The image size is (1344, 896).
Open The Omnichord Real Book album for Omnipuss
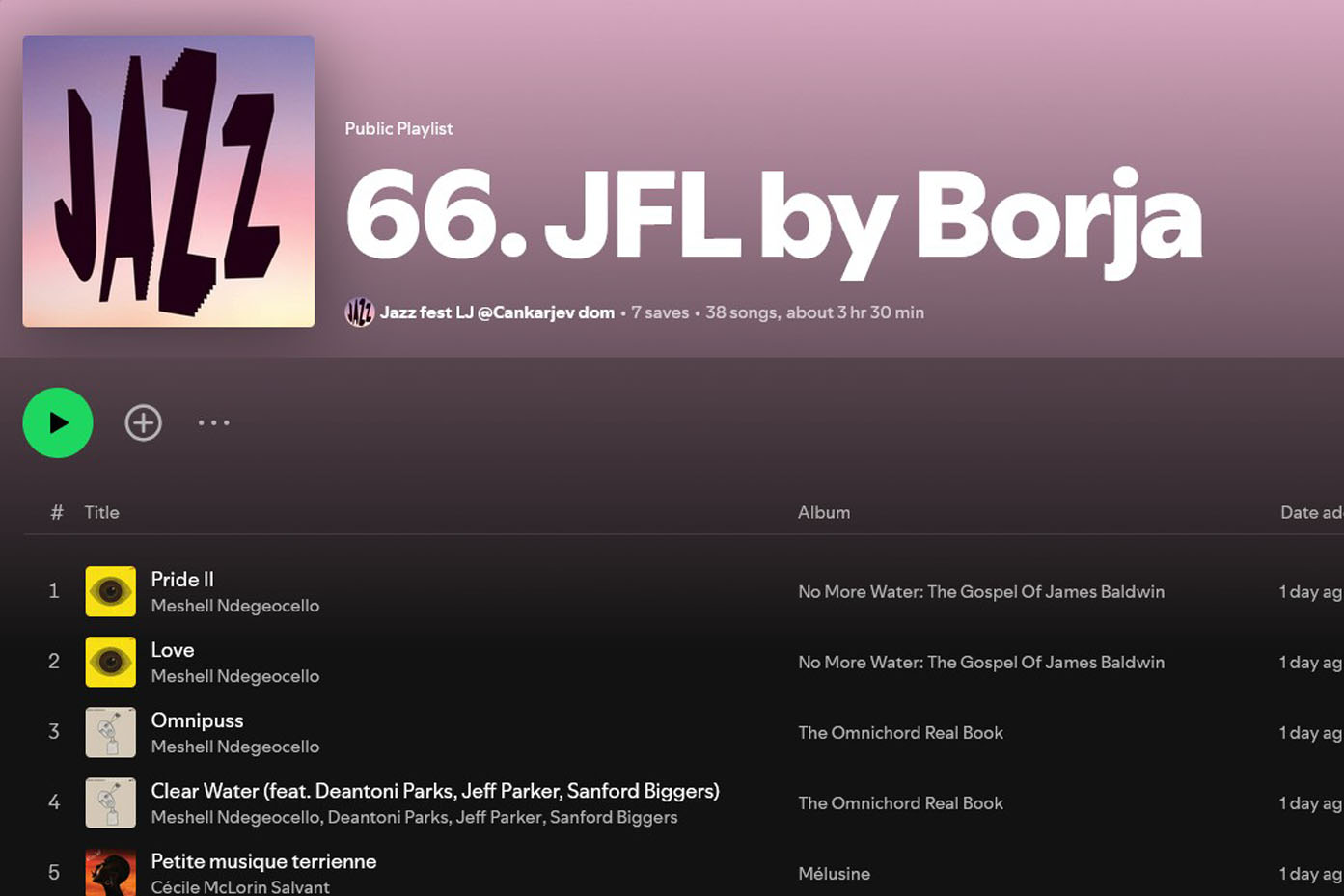click(900, 732)
